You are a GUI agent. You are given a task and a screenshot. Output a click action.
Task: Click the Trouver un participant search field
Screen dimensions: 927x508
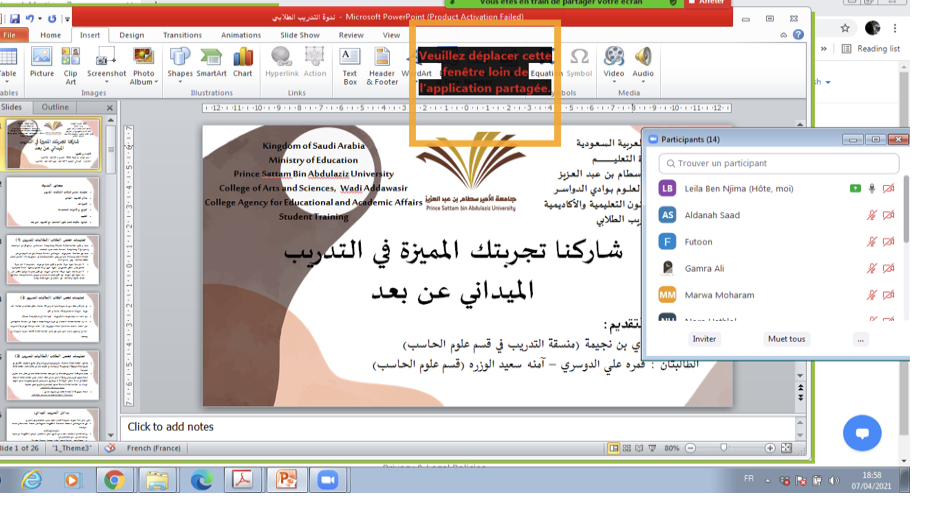(x=780, y=163)
